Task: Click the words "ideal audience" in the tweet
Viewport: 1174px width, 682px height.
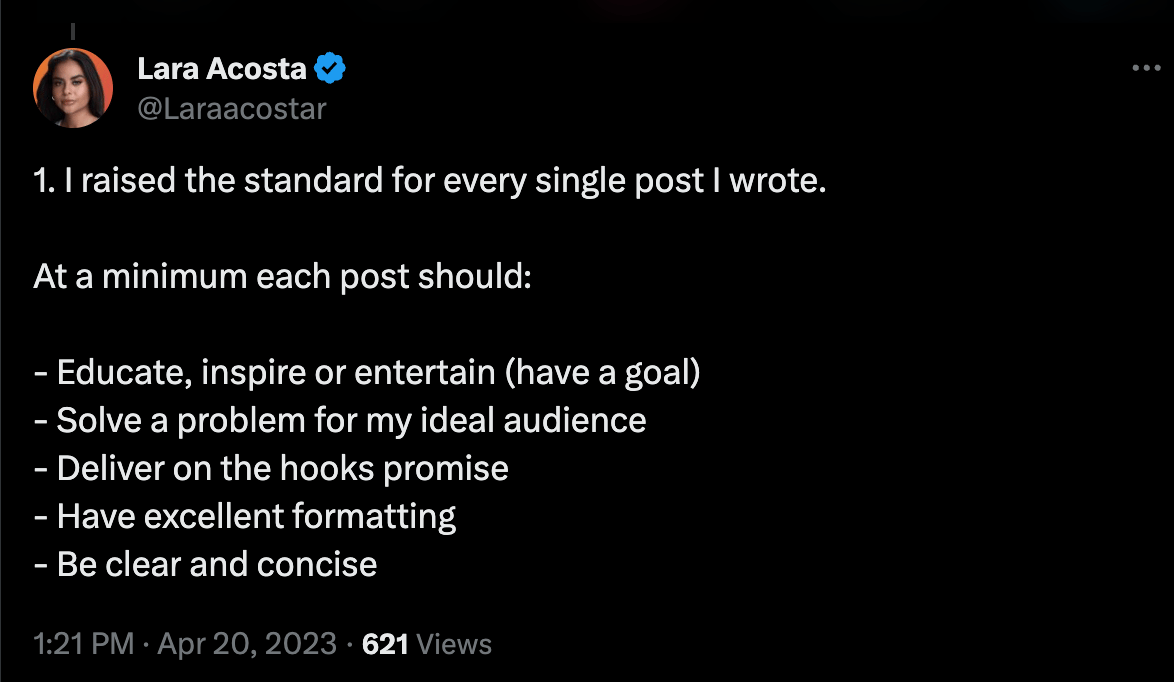Action: tap(533, 420)
